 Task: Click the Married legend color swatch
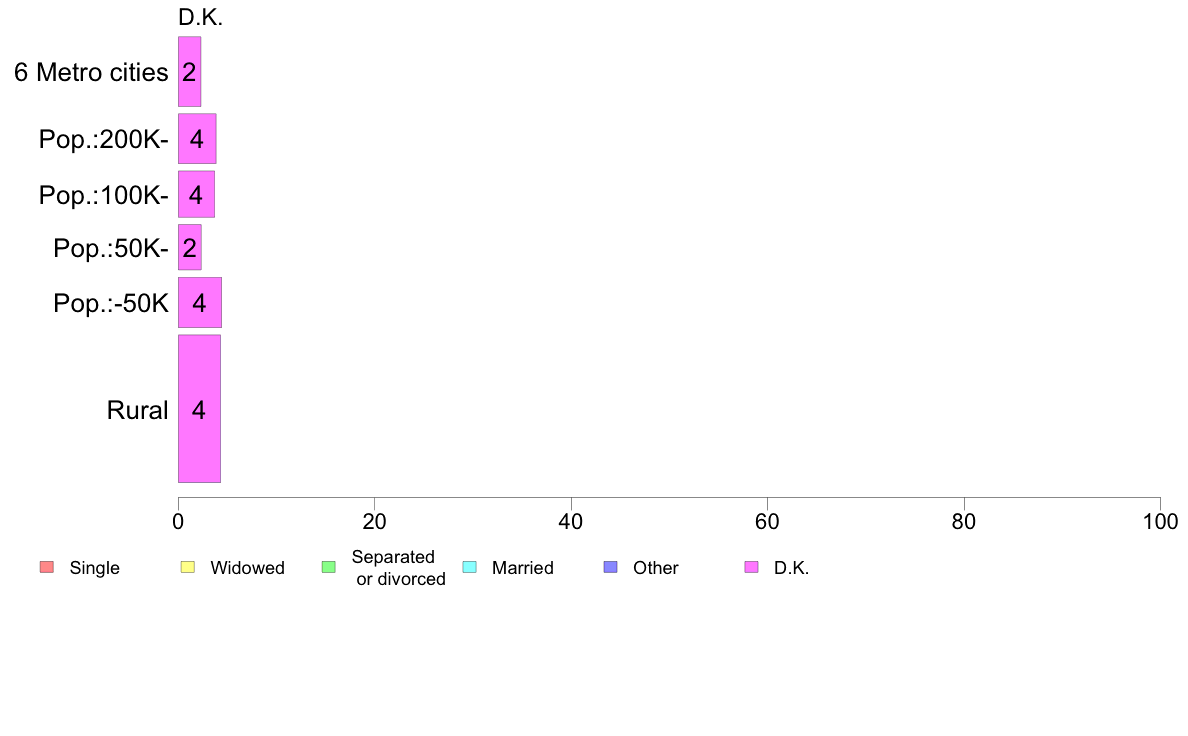tap(470, 568)
